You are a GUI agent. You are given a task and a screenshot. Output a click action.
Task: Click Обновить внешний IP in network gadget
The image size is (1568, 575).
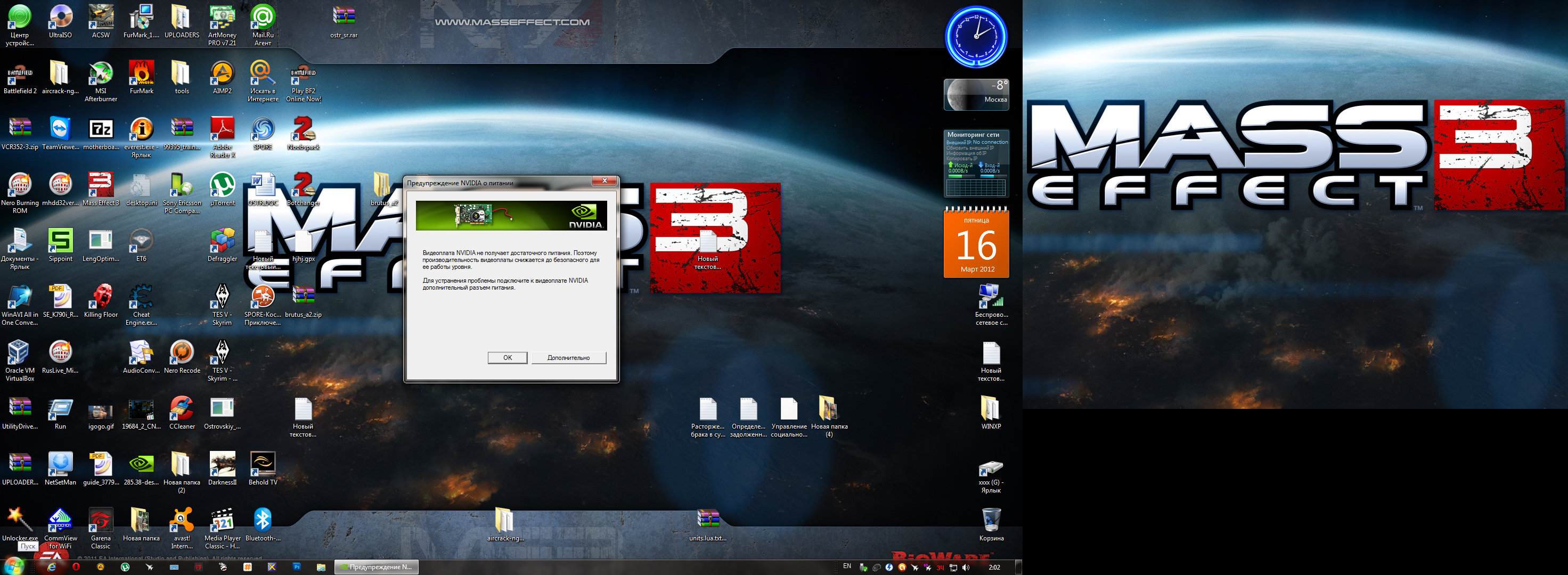click(970, 148)
